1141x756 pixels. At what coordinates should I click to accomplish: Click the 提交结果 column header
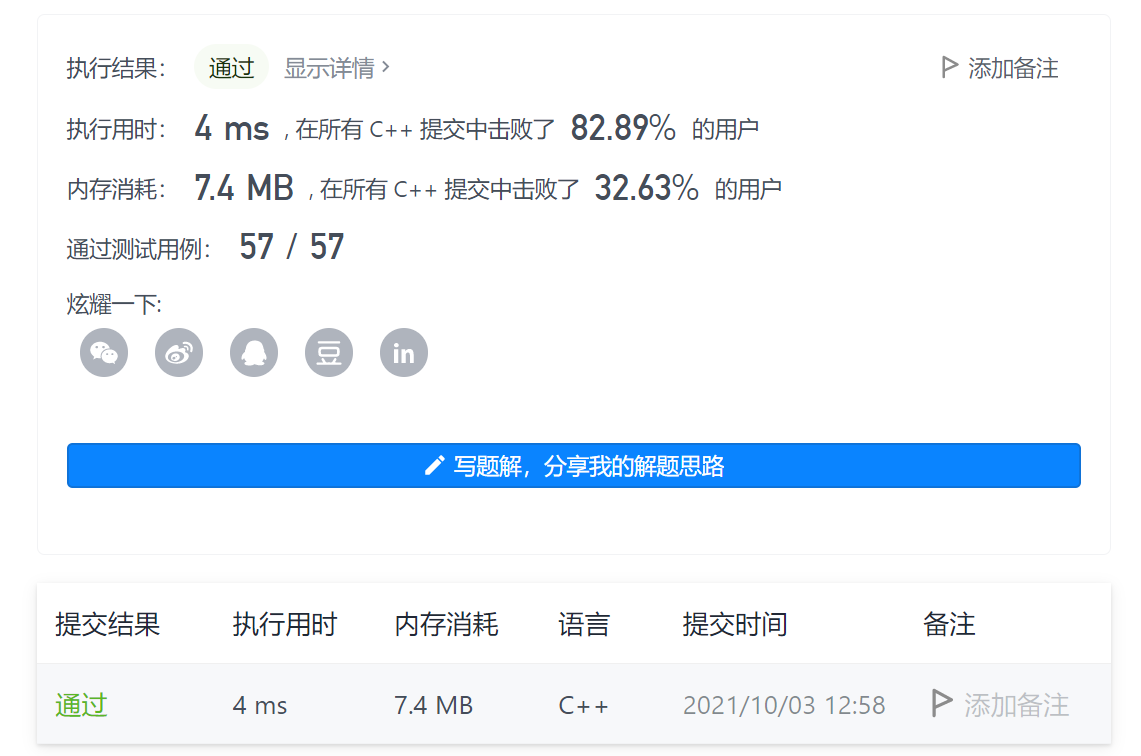tap(108, 624)
